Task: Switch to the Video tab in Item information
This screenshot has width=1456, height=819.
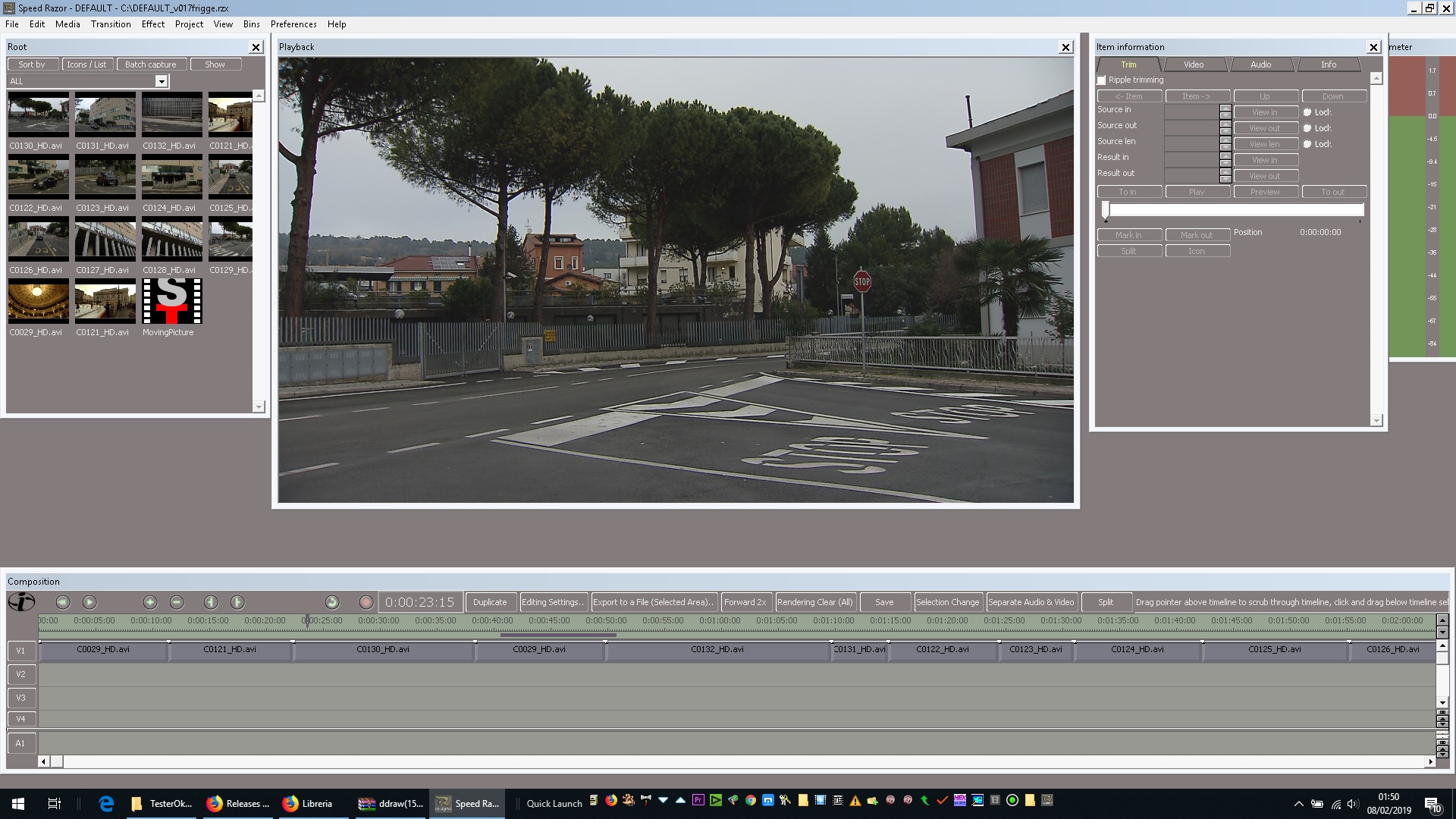Action: (x=1193, y=64)
